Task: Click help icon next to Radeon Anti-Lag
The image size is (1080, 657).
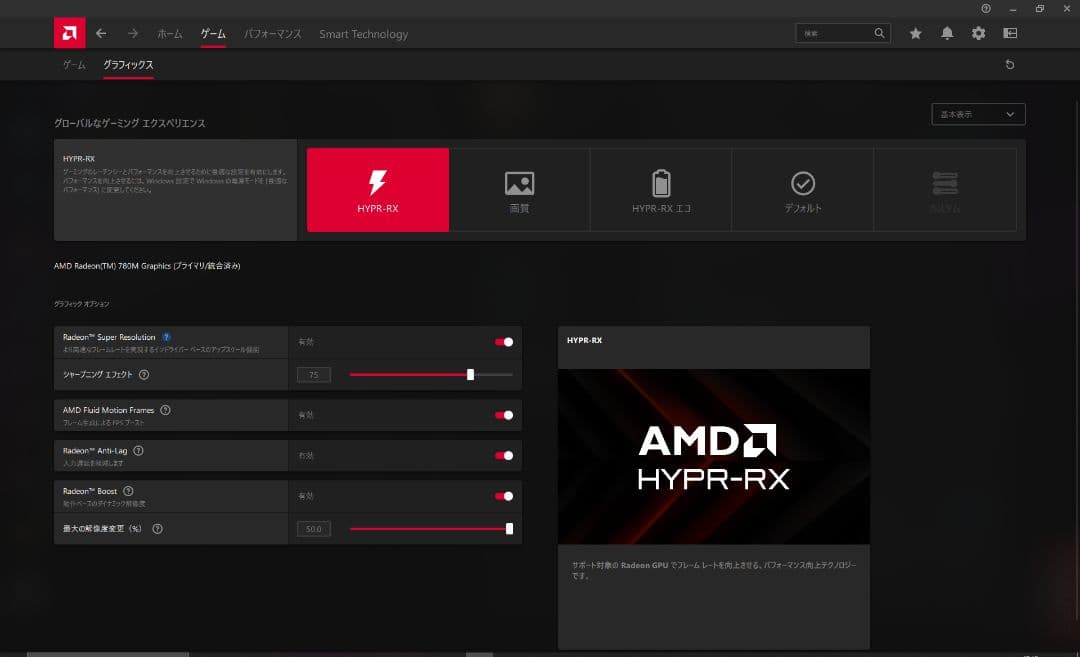Action: 138,451
